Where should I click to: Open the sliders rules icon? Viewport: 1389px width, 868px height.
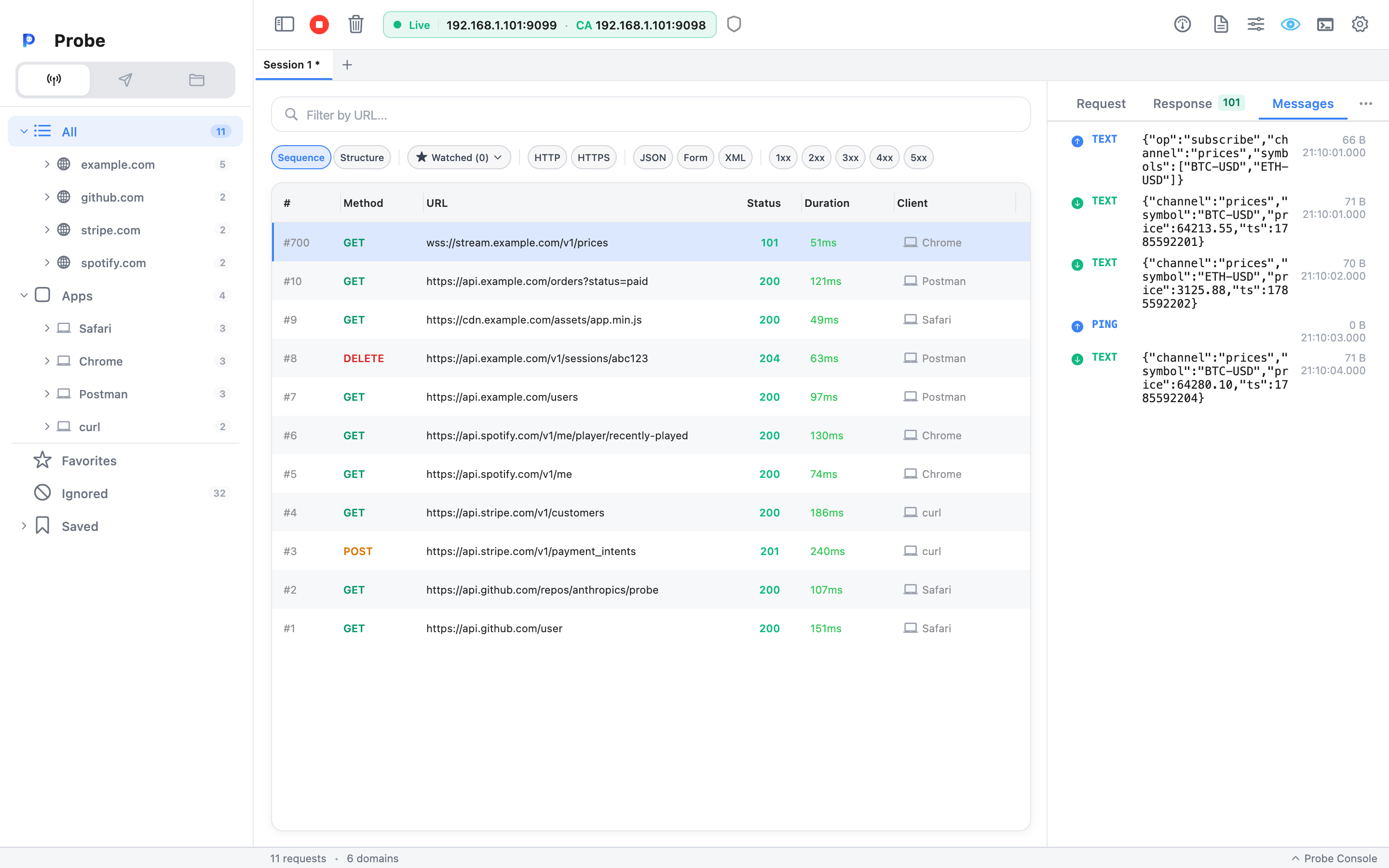[1255, 24]
